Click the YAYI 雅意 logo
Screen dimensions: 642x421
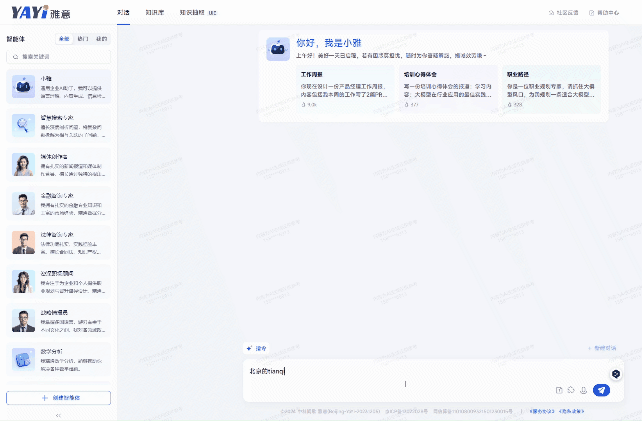tap(37, 12)
